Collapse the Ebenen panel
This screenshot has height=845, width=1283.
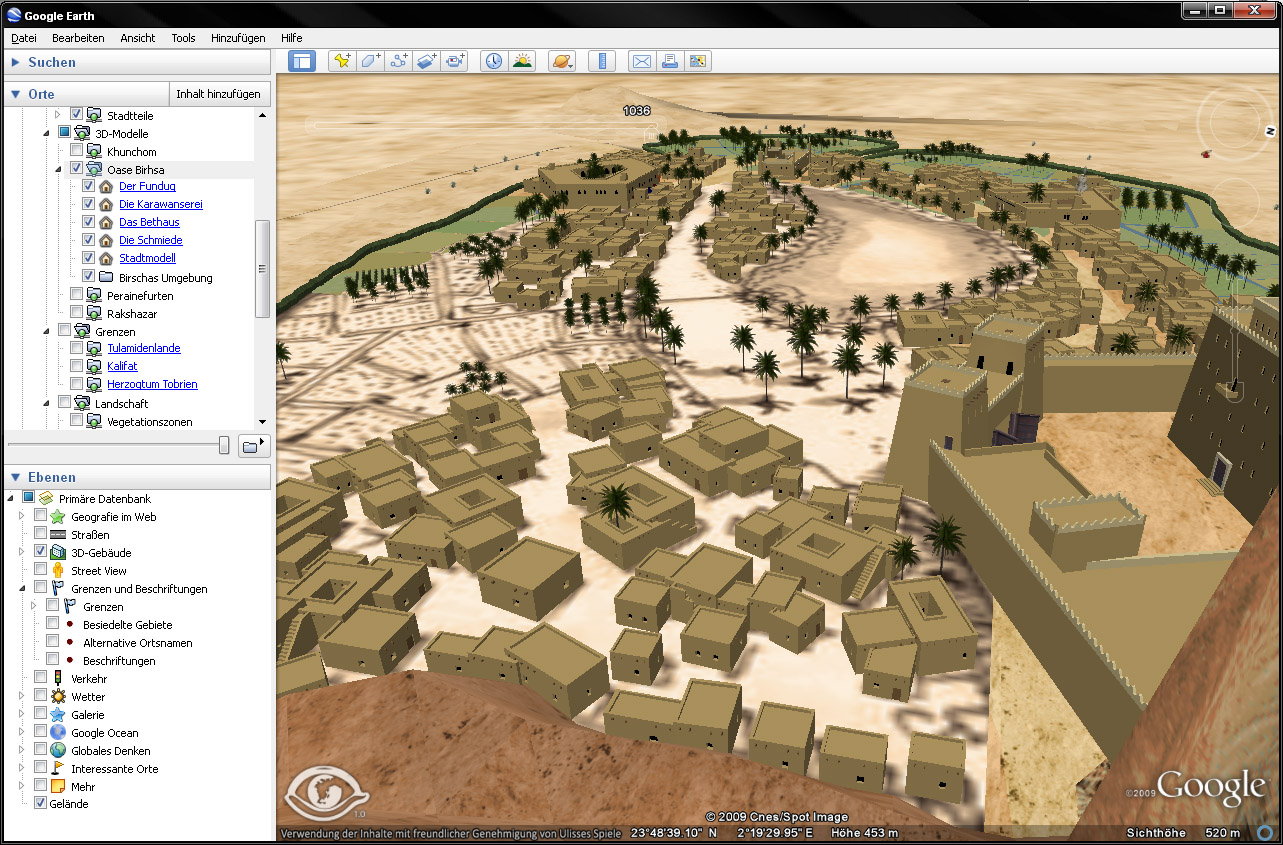click(15, 477)
